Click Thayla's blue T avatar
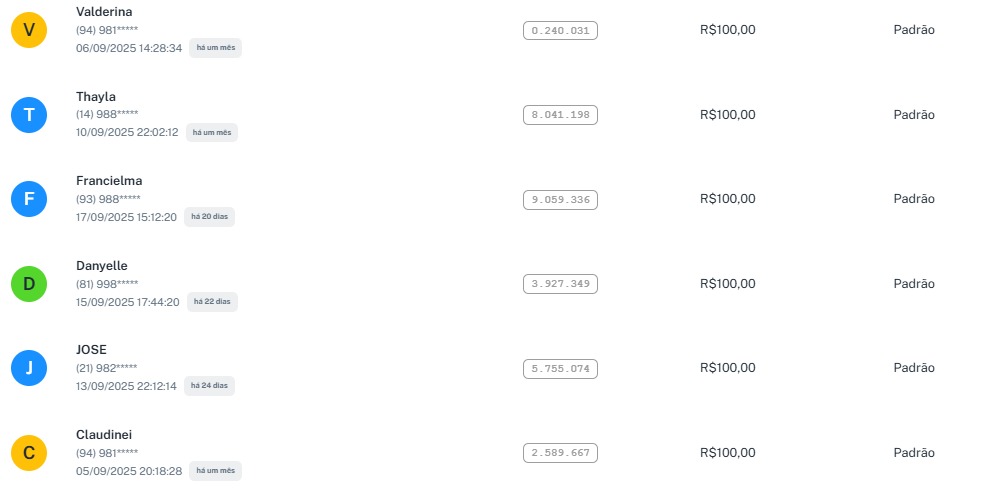Screen dimensions: 994x490 29,115
